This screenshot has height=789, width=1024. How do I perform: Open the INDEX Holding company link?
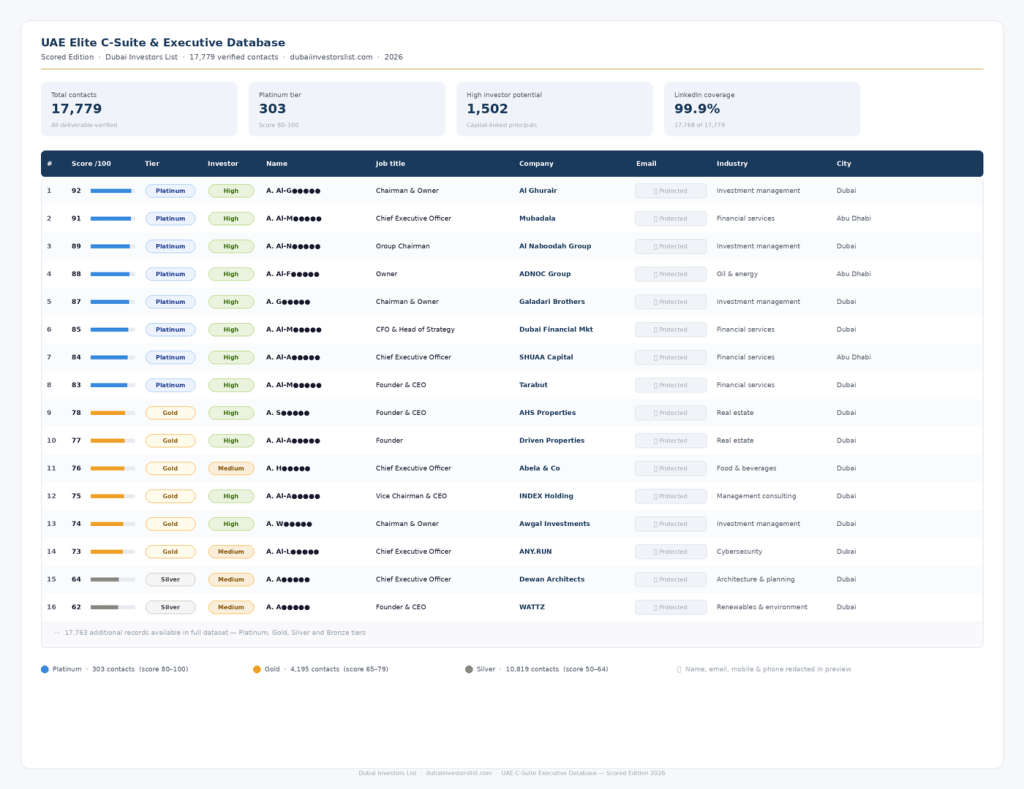546,496
